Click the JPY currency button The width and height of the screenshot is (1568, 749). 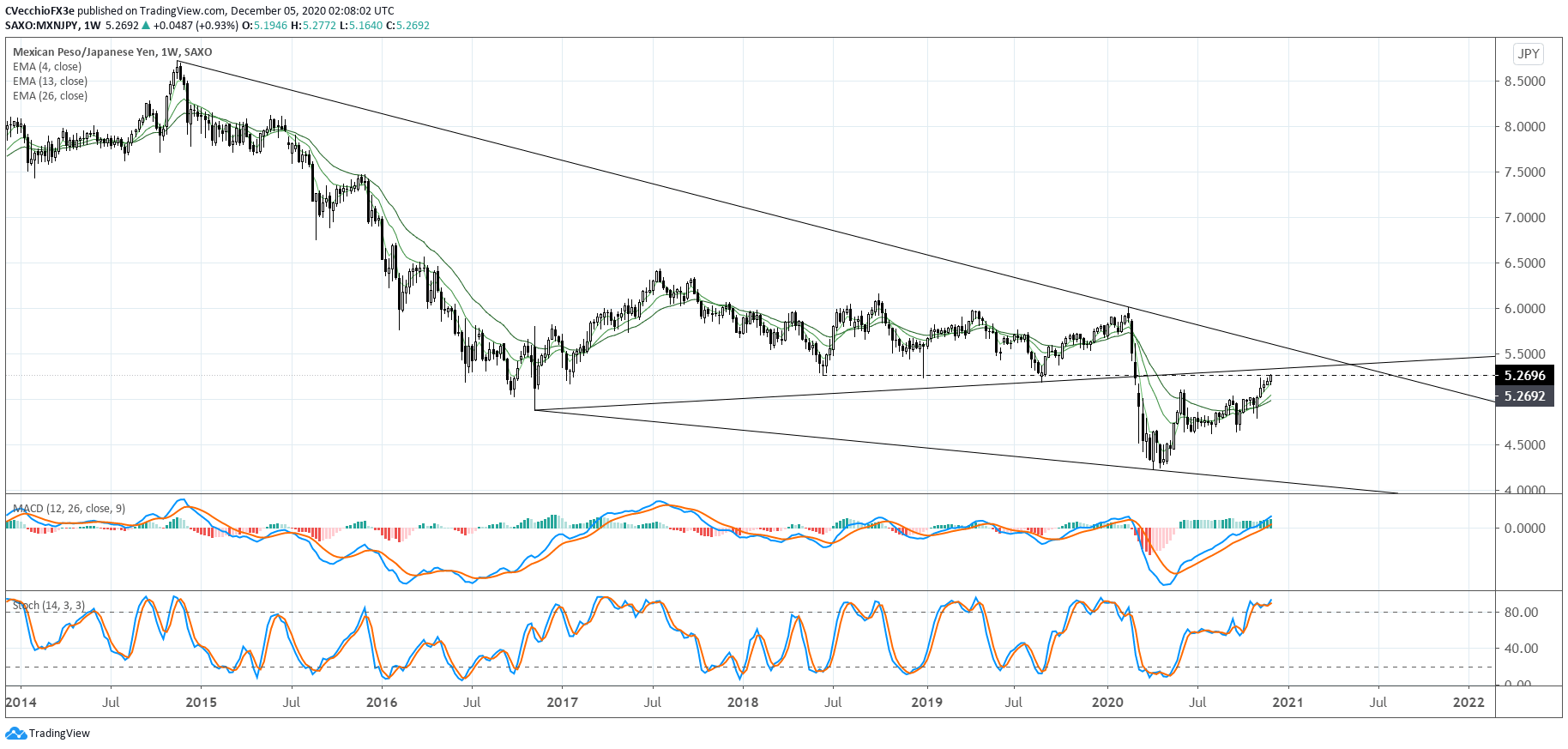pos(1529,54)
